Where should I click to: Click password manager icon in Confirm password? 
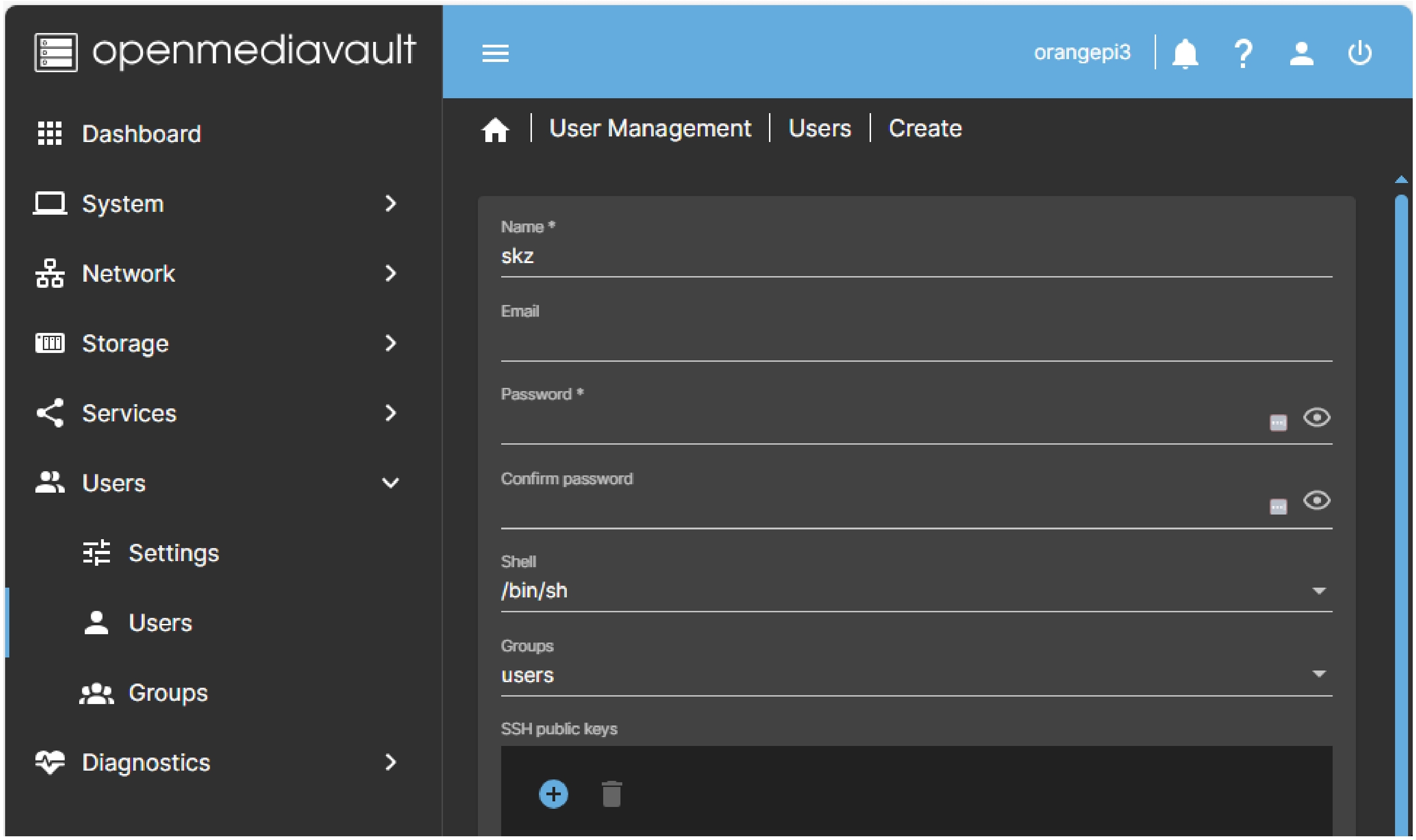click(x=1278, y=506)
